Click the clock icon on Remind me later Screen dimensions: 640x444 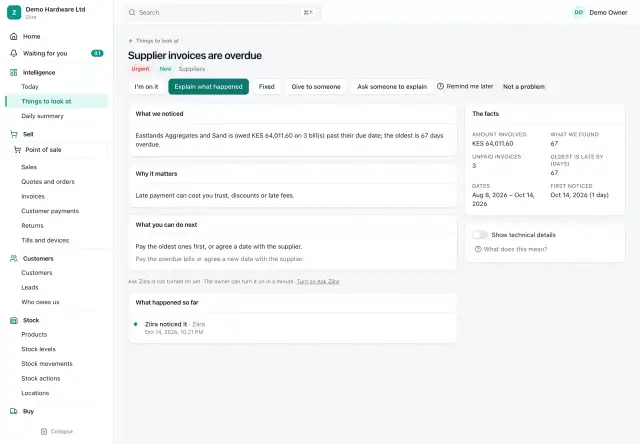pos(440,87)
